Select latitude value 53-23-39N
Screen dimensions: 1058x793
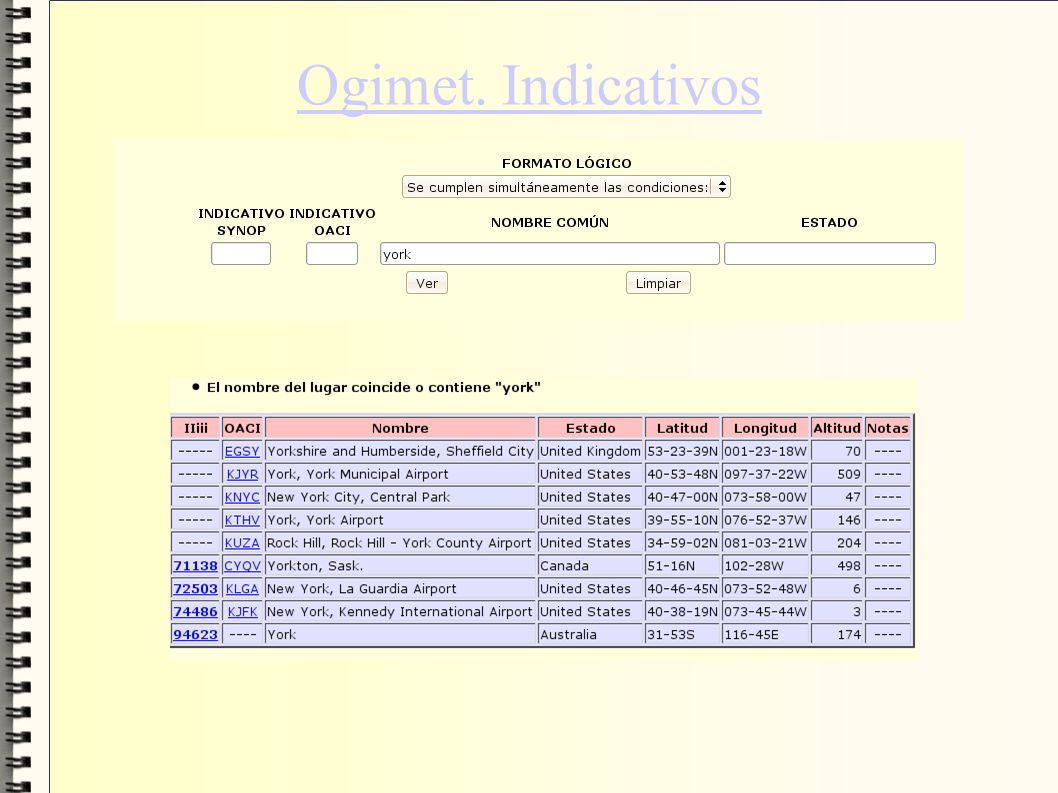pos(682,451)
